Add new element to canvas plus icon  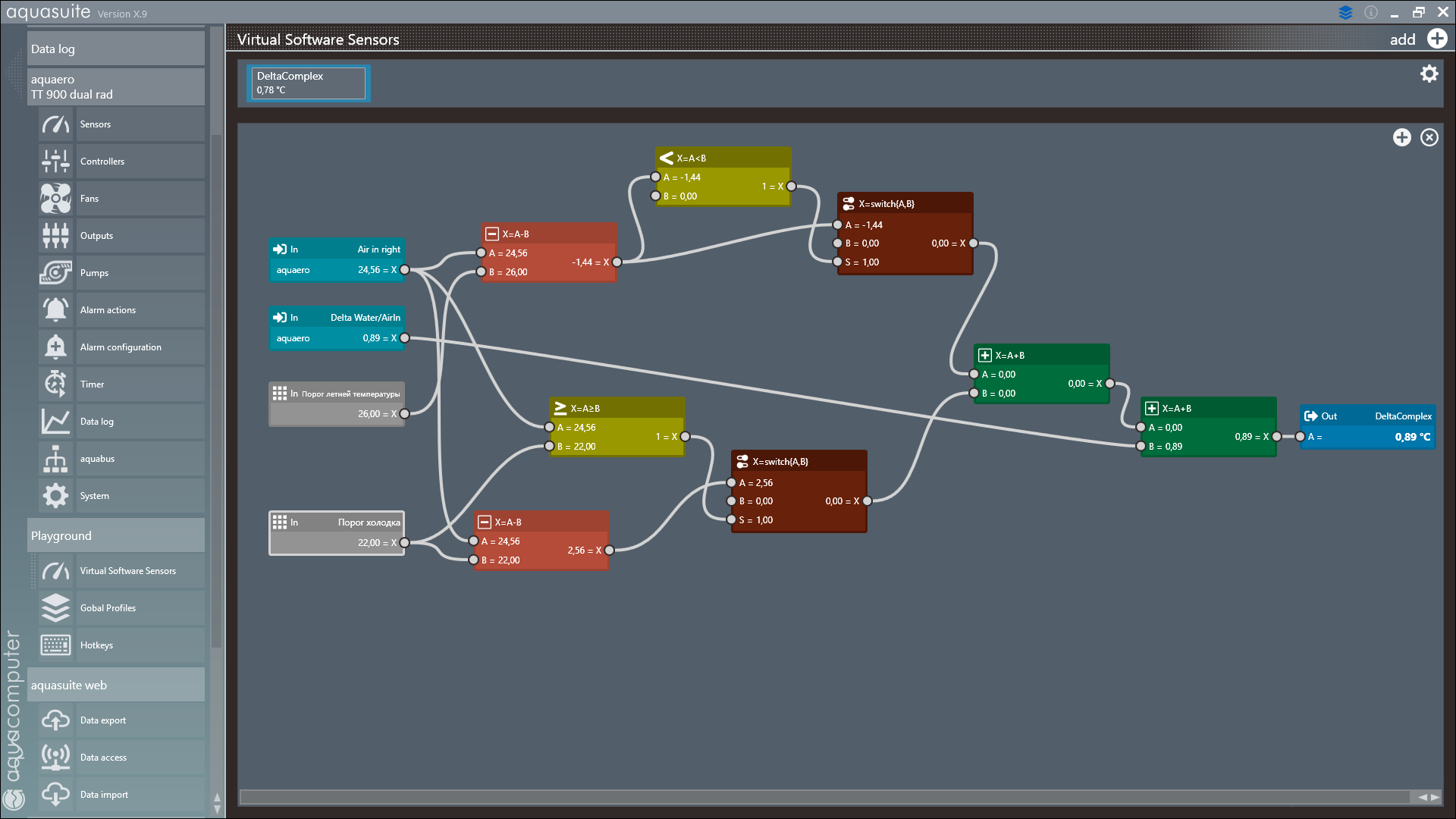point(1401,137)
